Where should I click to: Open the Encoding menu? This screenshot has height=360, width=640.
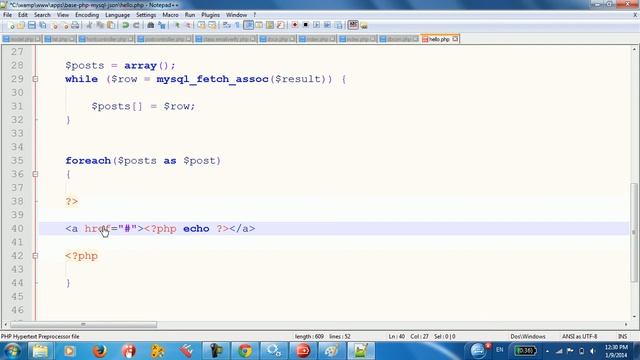pos(87,15)
